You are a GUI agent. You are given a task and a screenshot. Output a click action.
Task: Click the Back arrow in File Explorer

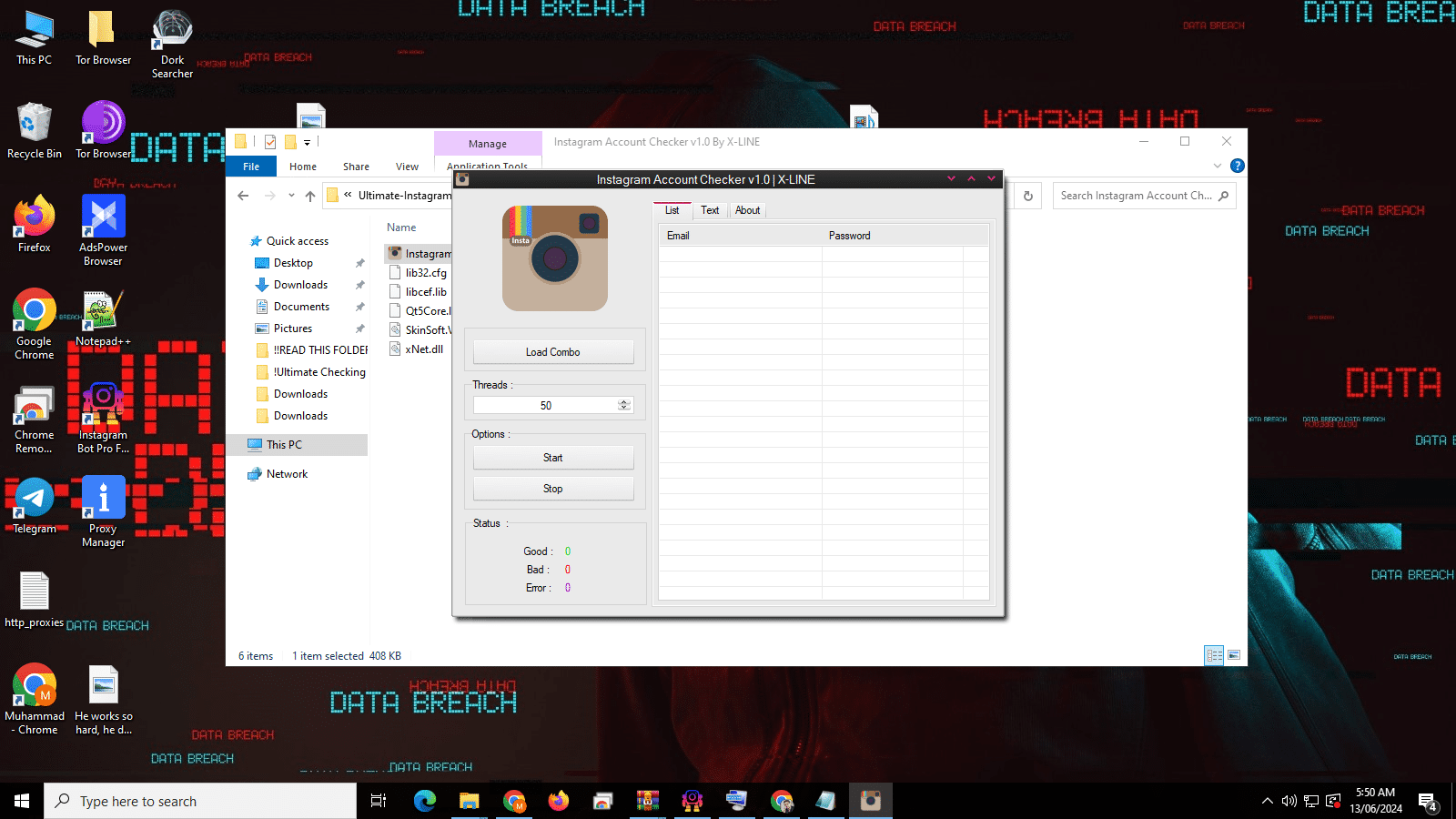tap(243, 196)
